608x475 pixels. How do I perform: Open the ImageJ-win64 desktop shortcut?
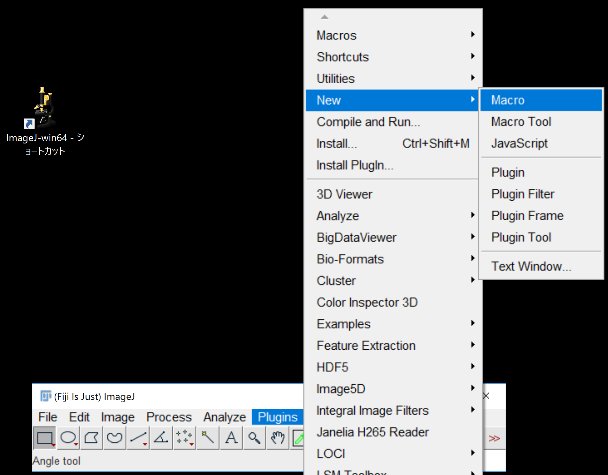click(x=45, y=121)
